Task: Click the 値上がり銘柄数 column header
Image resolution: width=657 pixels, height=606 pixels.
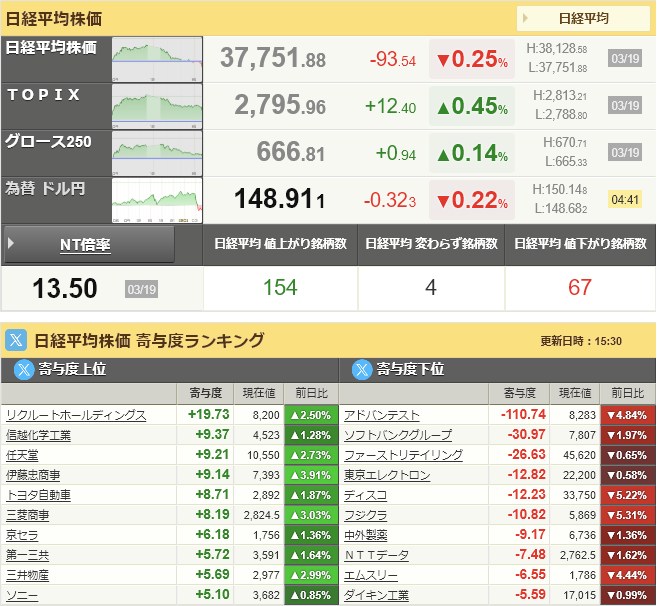Action: [280, 244]
